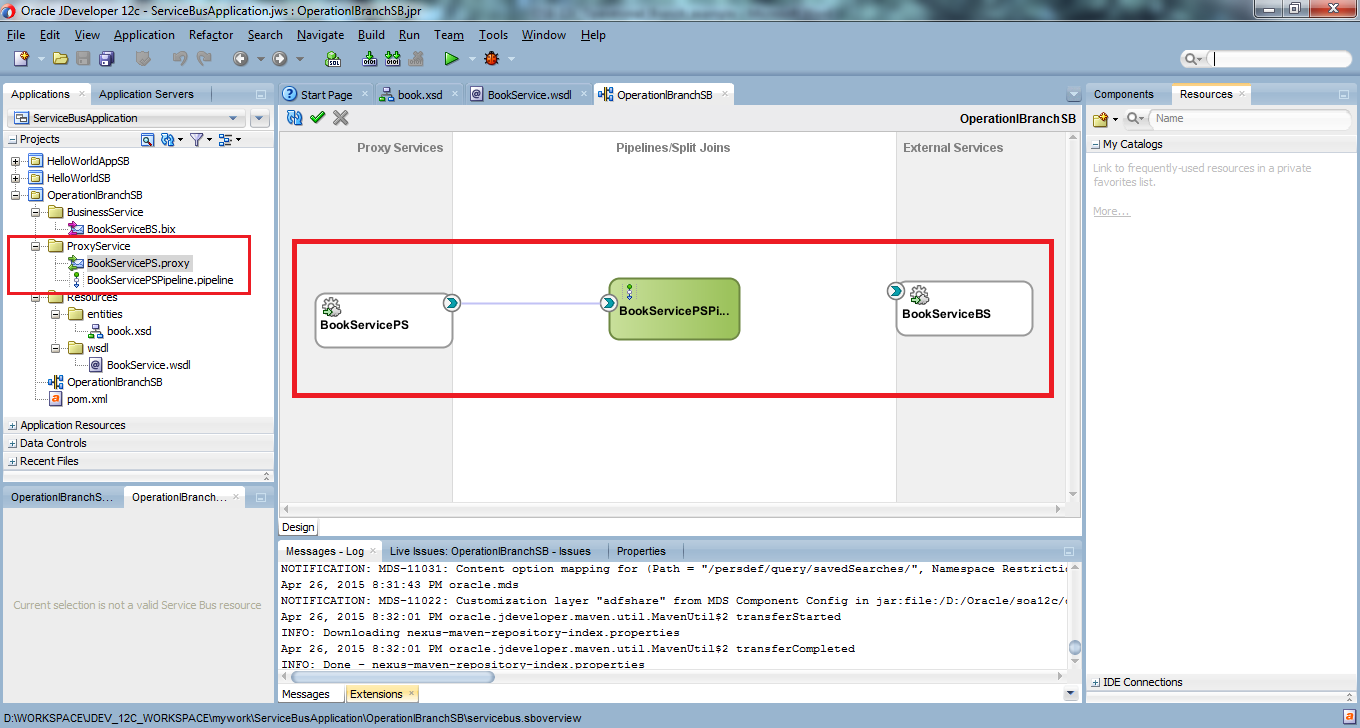Click the BookServiceBS input connector arrow
The width and height of the screenshot is (1360, 728).
pos(896,291)
